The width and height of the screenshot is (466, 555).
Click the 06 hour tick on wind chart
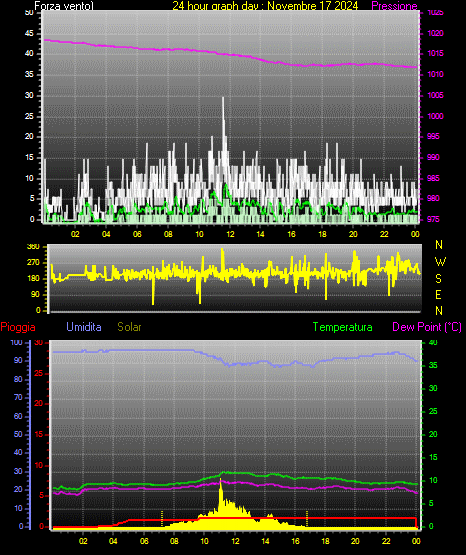coord(137,234)
